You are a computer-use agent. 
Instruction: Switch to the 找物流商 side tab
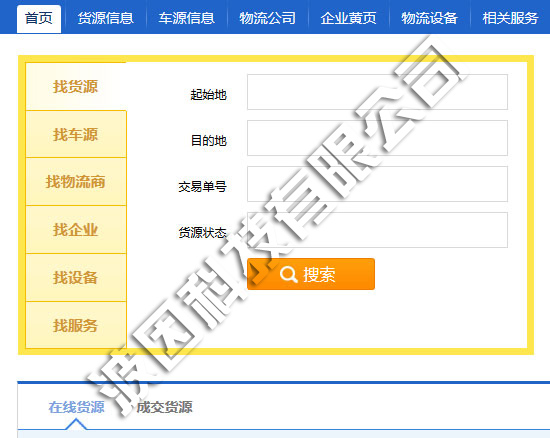(76, 182)
